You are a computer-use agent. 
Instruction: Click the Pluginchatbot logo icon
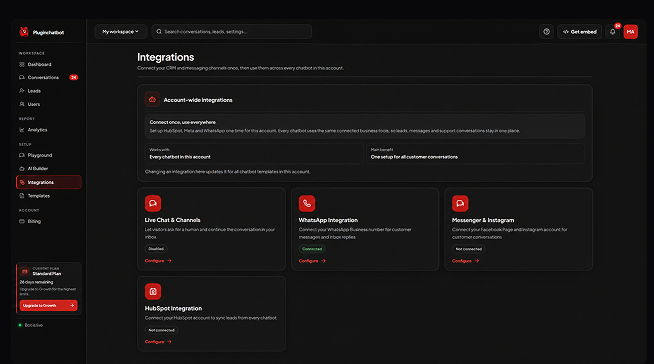pyautogui.click(x=24, y=32)
